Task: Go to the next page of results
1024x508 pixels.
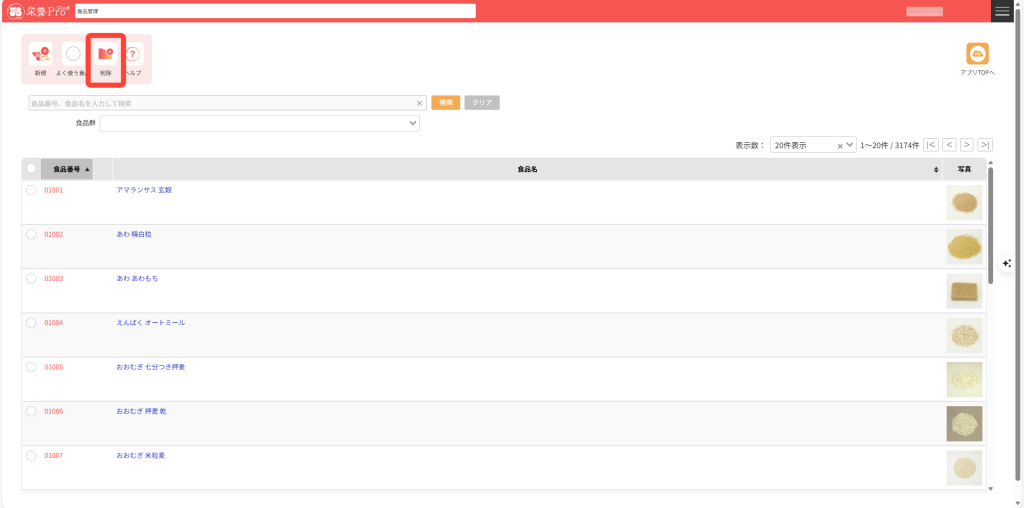Action: pyautogui.click(x=967, y=145)
